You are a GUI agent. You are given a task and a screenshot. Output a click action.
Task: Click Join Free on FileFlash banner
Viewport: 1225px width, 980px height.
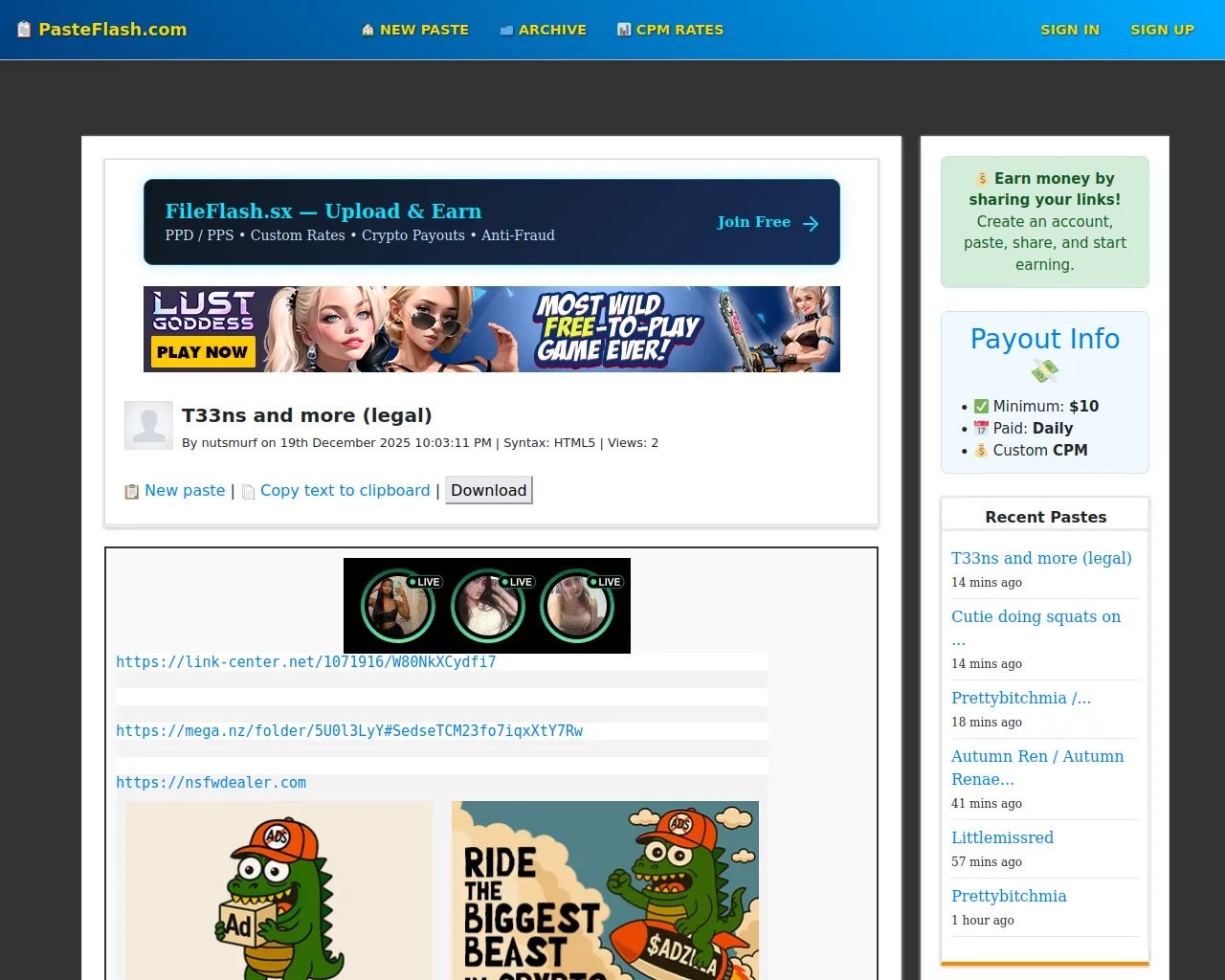tap(754, 222)
